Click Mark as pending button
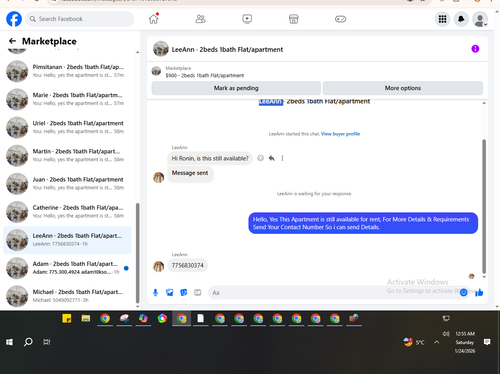Screen dimensions: 500x374 [236, 88]
